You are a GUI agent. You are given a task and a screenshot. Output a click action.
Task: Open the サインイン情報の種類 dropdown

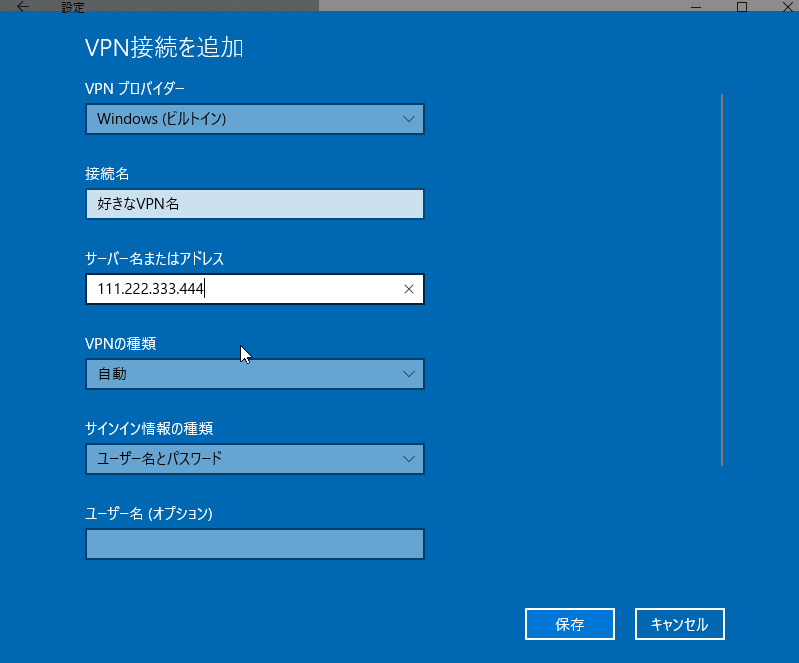pyautogui.click(x=255, y=459)
